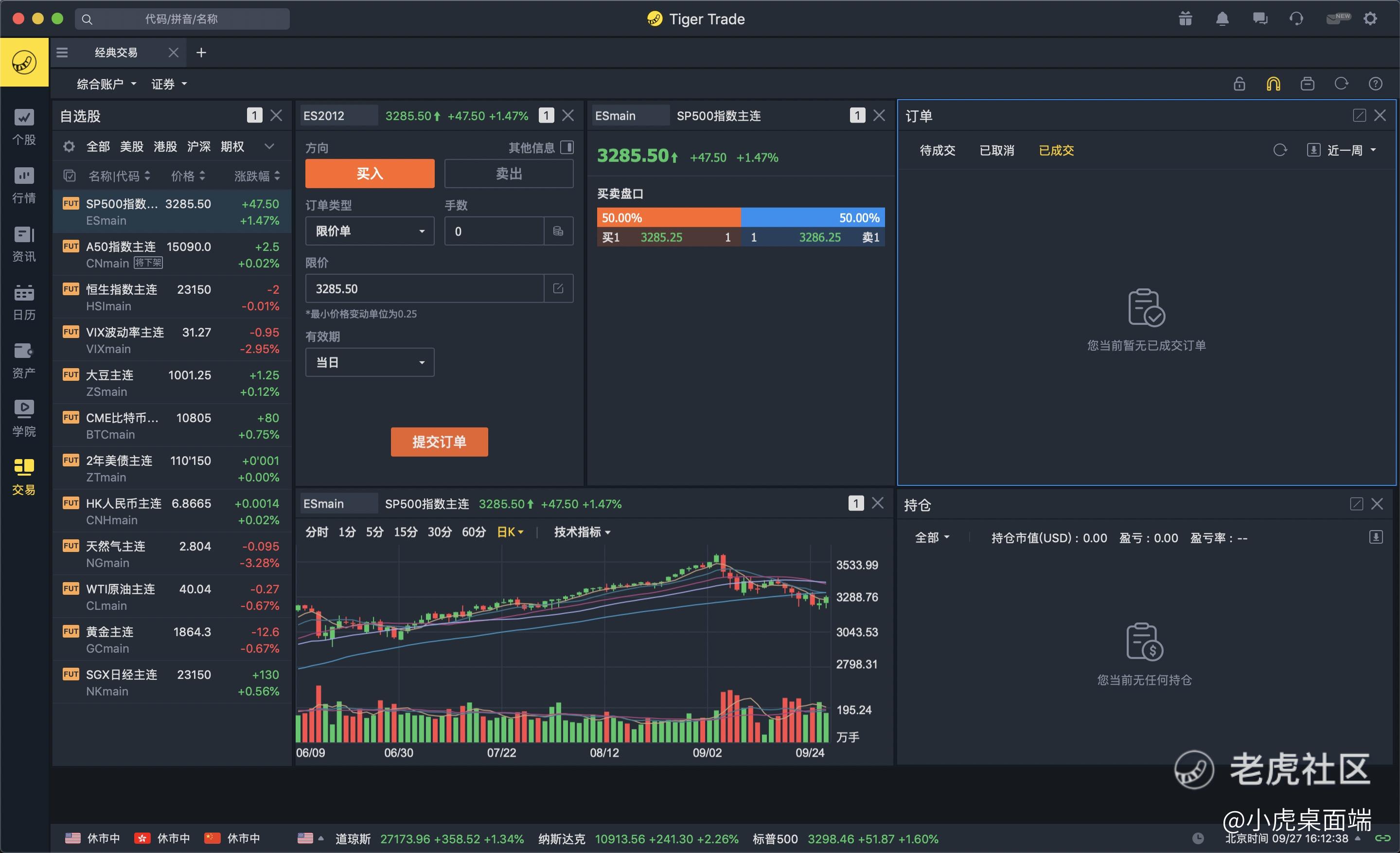
Task: Expand the 订单 panel to full size
Action: [x=1359, y=116]
